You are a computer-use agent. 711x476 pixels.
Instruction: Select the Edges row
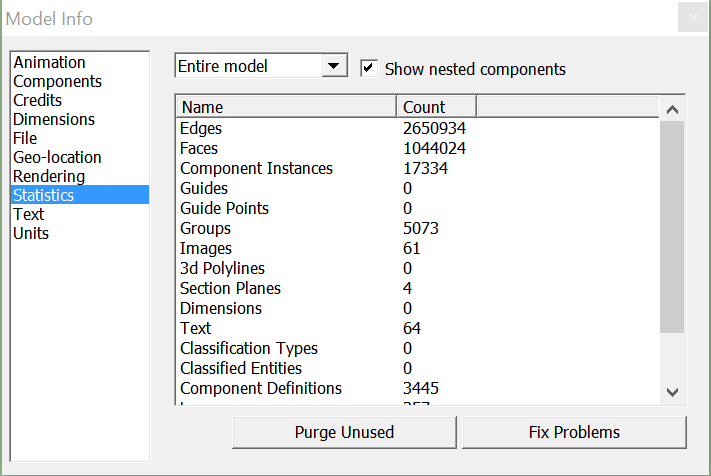click(x=417, y=128)
